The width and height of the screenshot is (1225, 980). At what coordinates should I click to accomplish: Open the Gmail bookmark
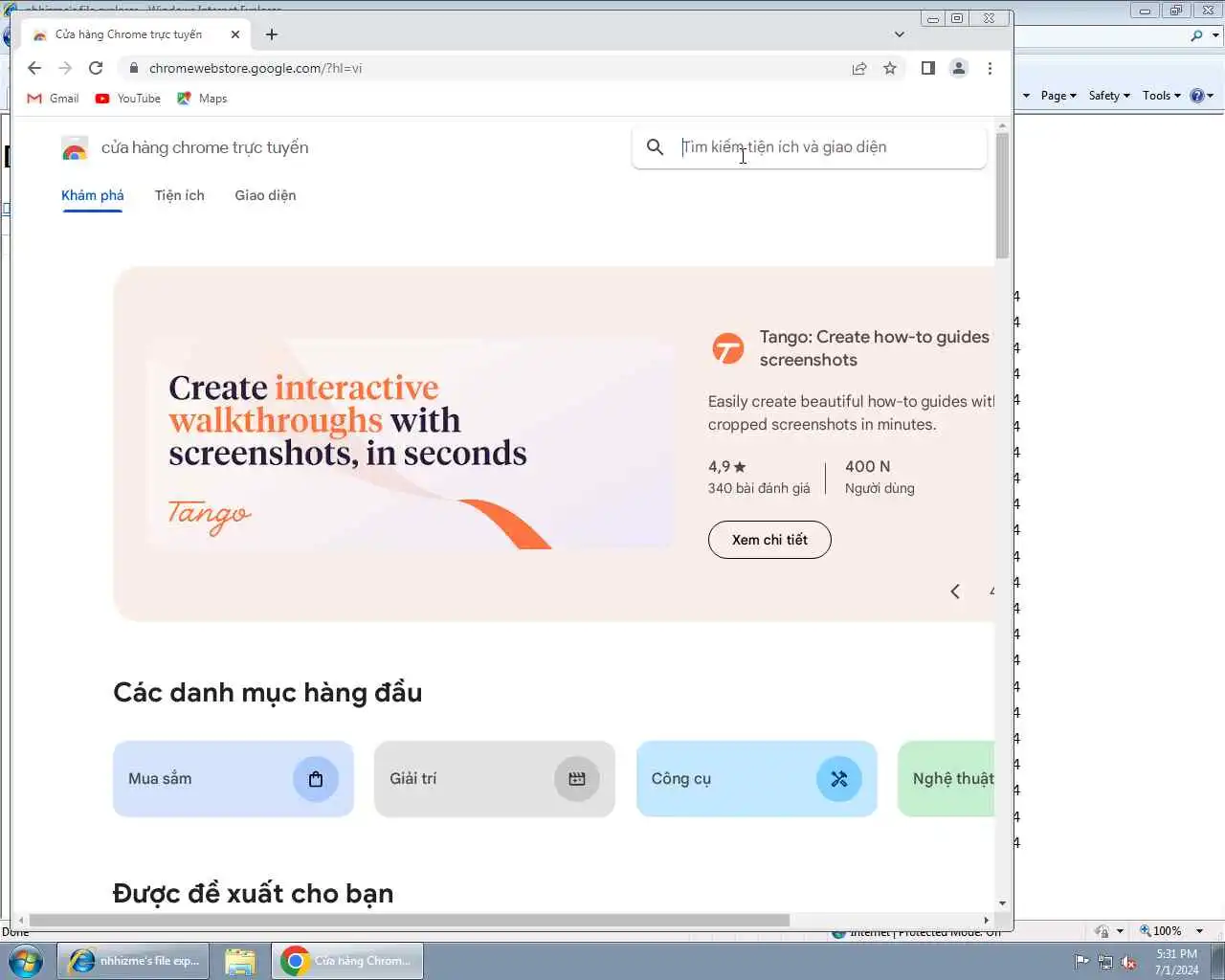pyautogui.click(x=53, y=99)
